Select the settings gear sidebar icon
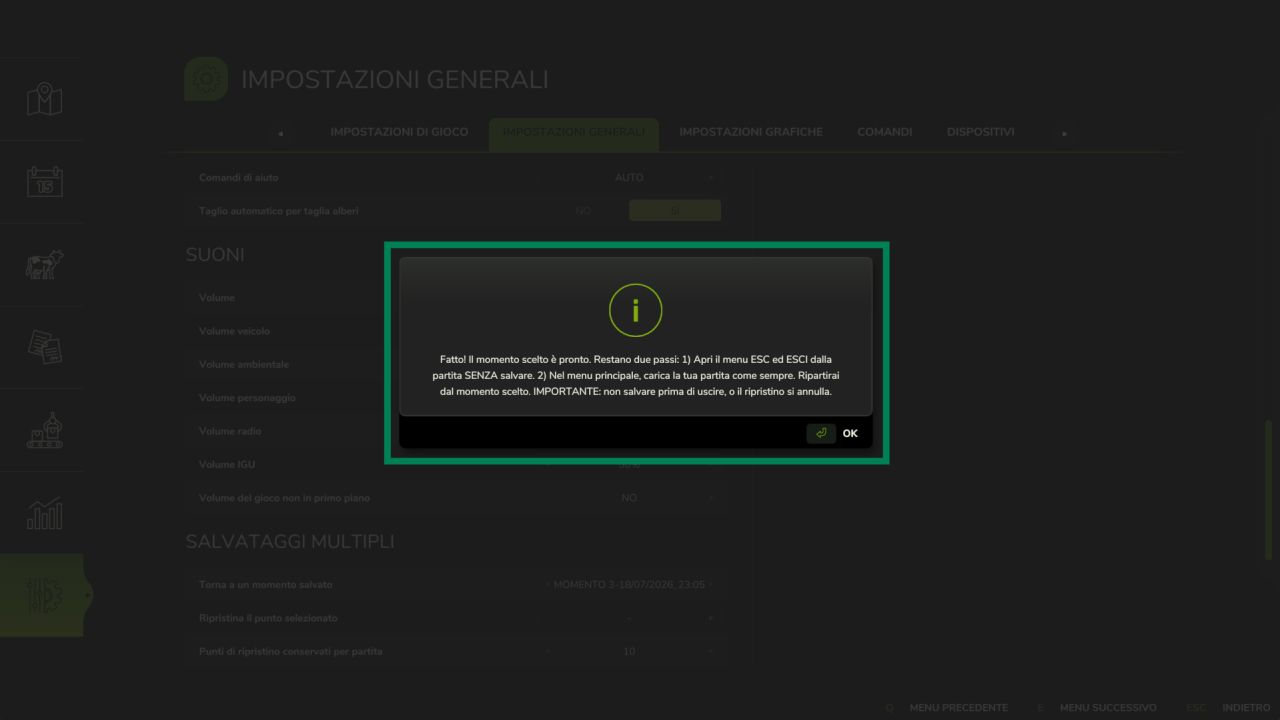The width and height of the screenshot is (1280, 720). tap(44, 595)
